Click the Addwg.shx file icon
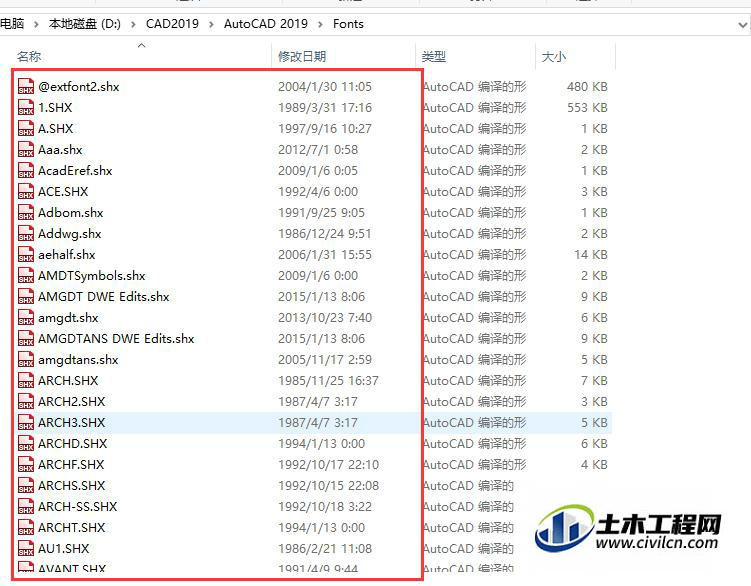The image size is (751, 586). 26,233
